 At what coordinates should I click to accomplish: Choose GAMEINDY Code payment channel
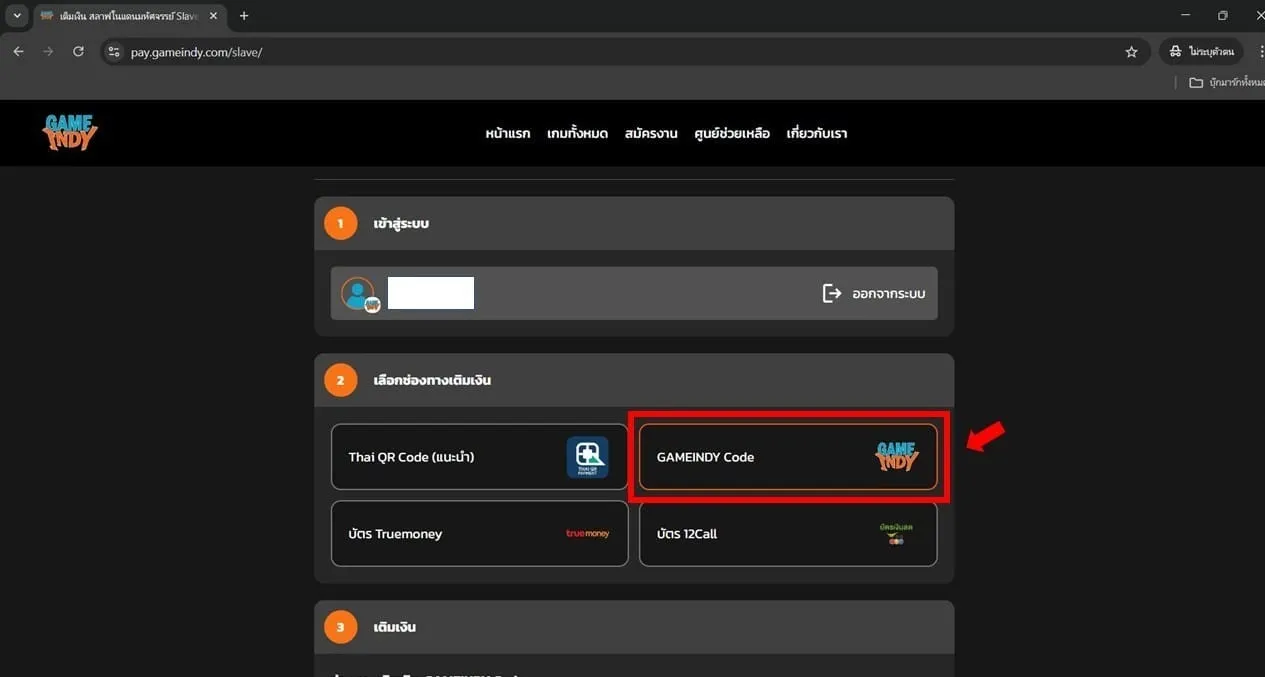click(788, 457)
